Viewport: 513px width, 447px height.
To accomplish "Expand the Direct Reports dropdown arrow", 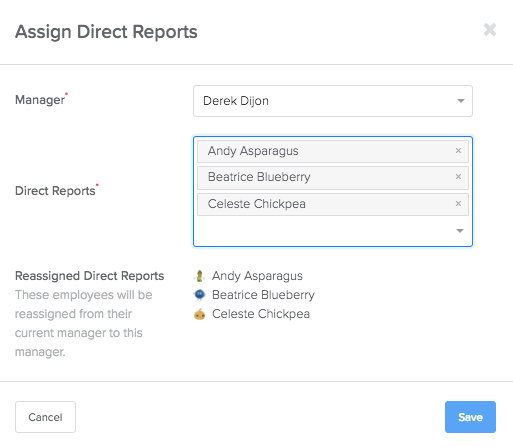I will coord(460,231).
